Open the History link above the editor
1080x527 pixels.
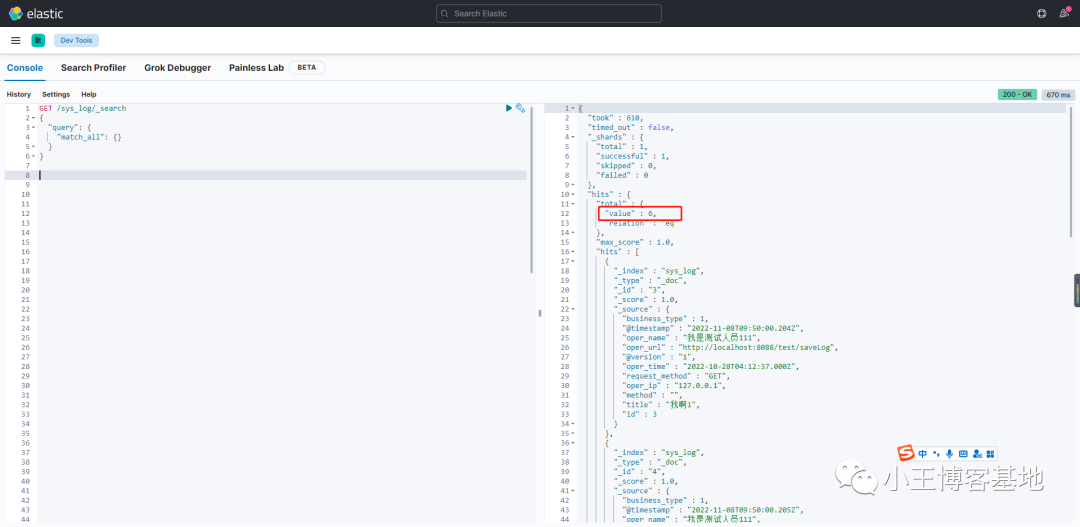pos(19,94)
